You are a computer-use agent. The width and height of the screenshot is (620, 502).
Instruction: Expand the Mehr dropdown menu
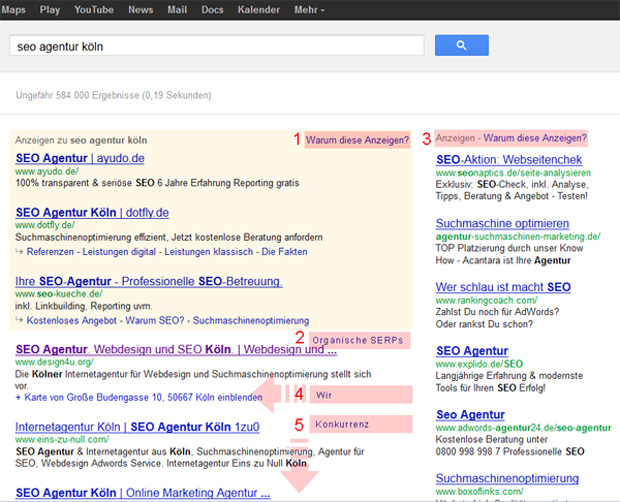[309, 9]
